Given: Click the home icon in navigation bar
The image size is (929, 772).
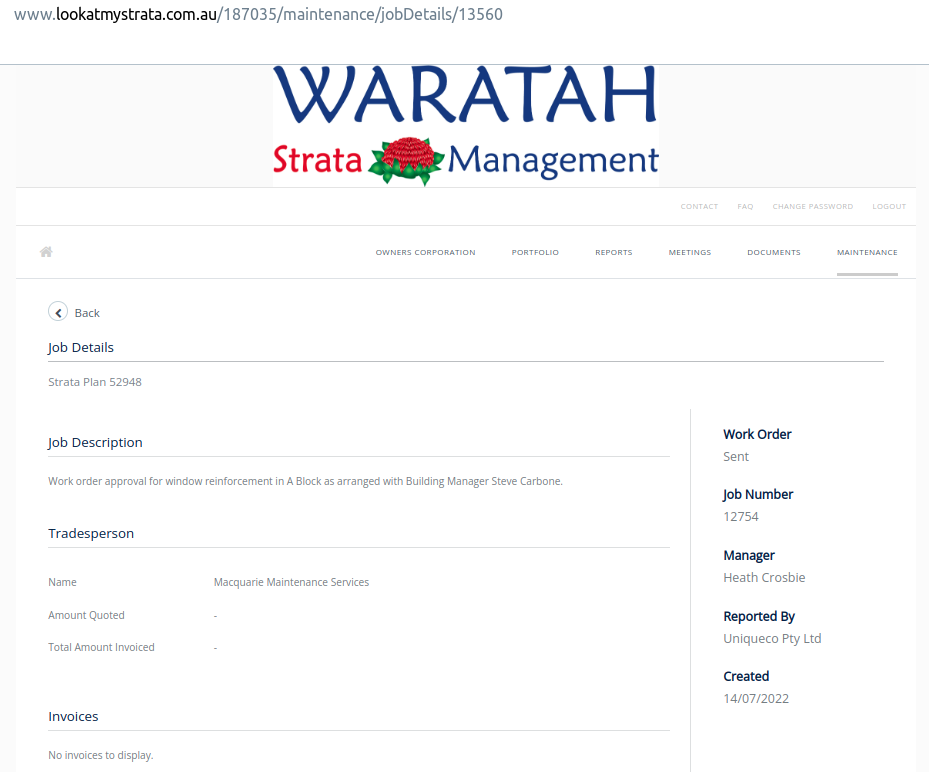Looking at the screenshot, I should tap(46, 252).
